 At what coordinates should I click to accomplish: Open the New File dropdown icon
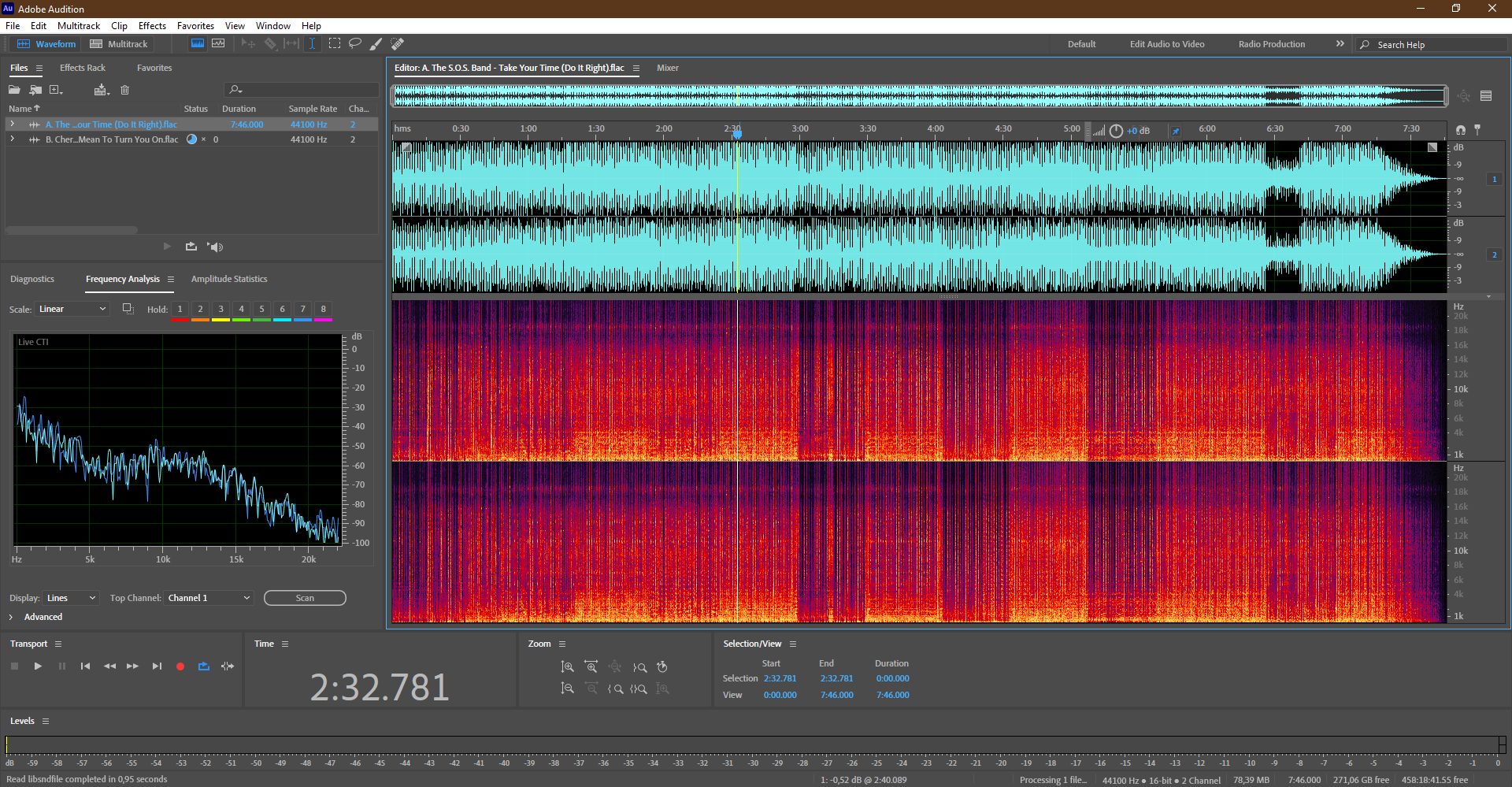coord(56,90)
